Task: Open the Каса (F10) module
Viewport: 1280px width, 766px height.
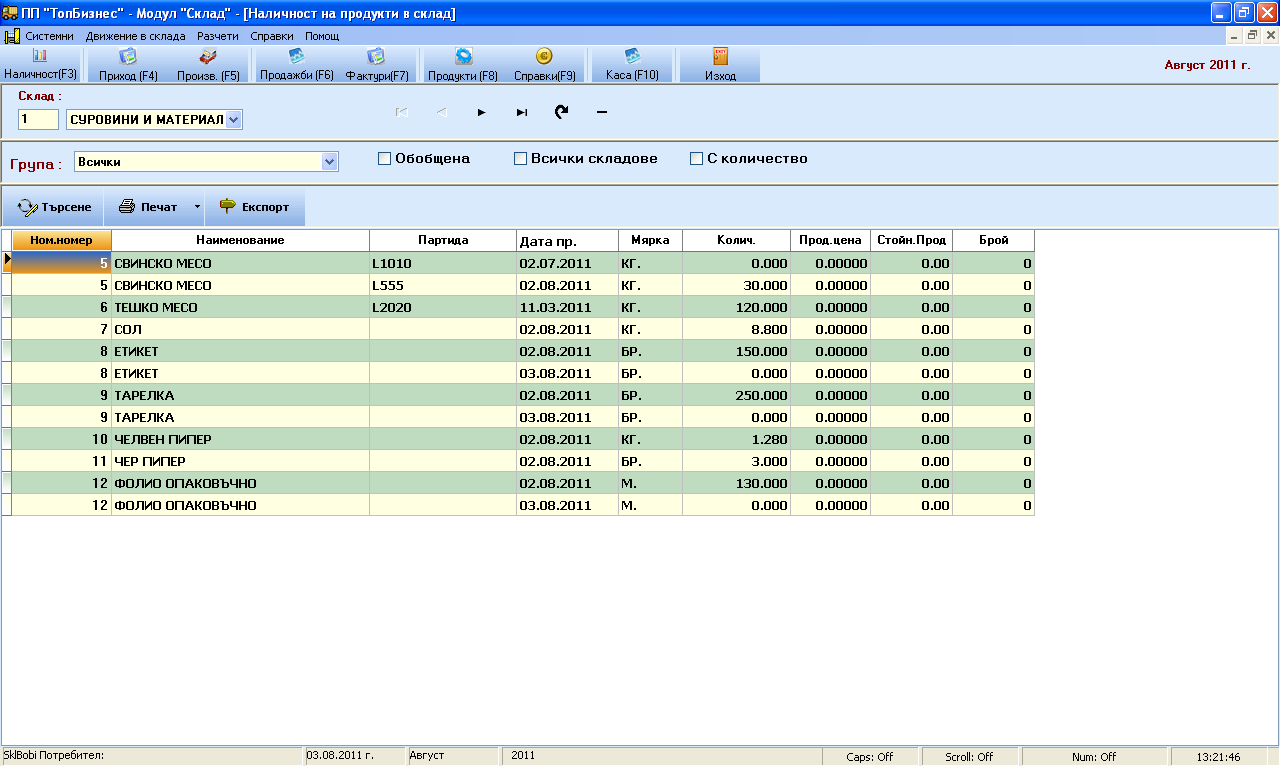Action: [x=632, y=64]
